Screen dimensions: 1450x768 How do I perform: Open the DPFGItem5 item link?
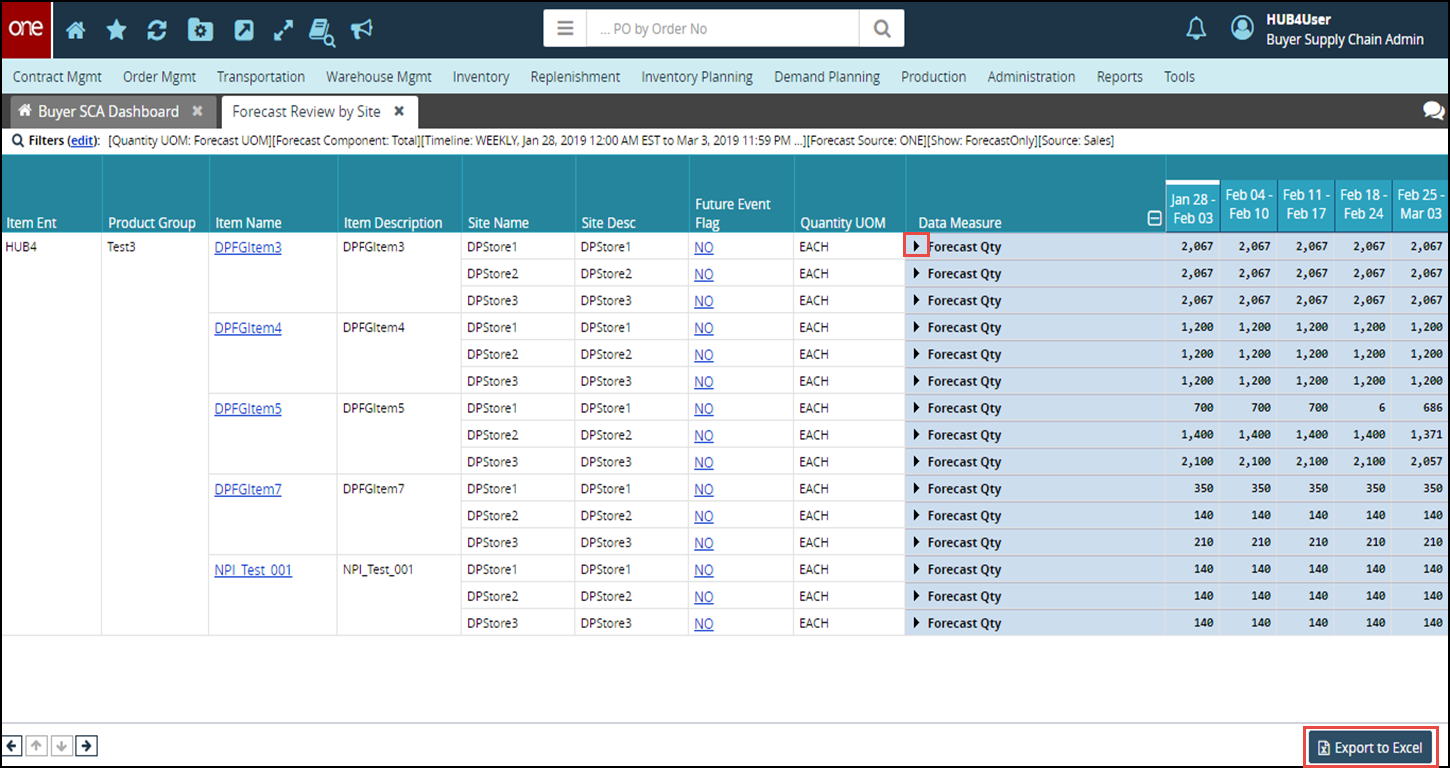[x=248, y=408]
